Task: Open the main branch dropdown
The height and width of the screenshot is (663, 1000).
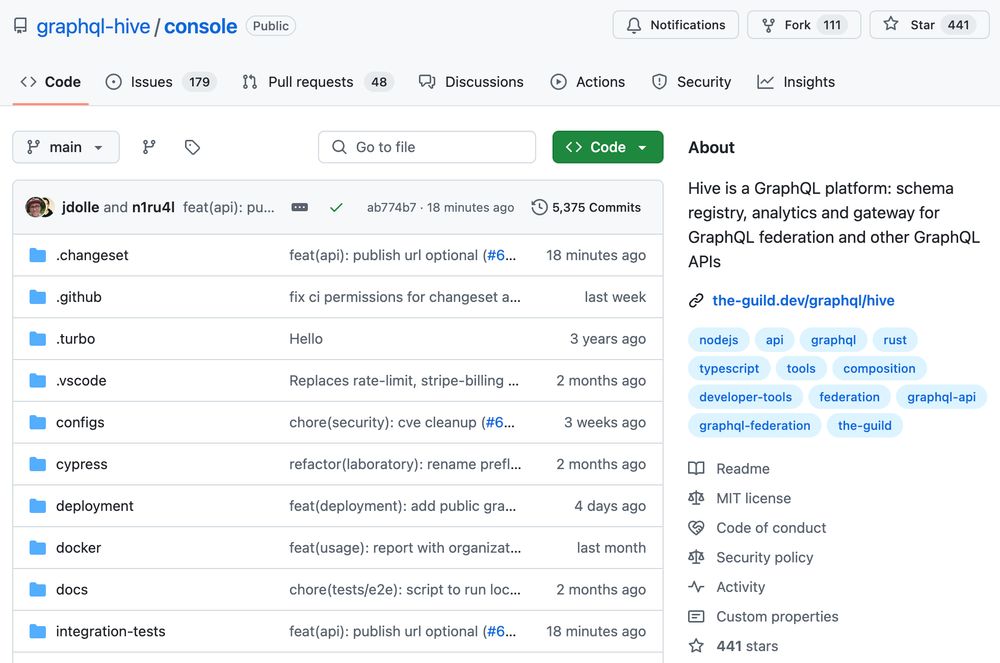Action: [x=66, y=147]
